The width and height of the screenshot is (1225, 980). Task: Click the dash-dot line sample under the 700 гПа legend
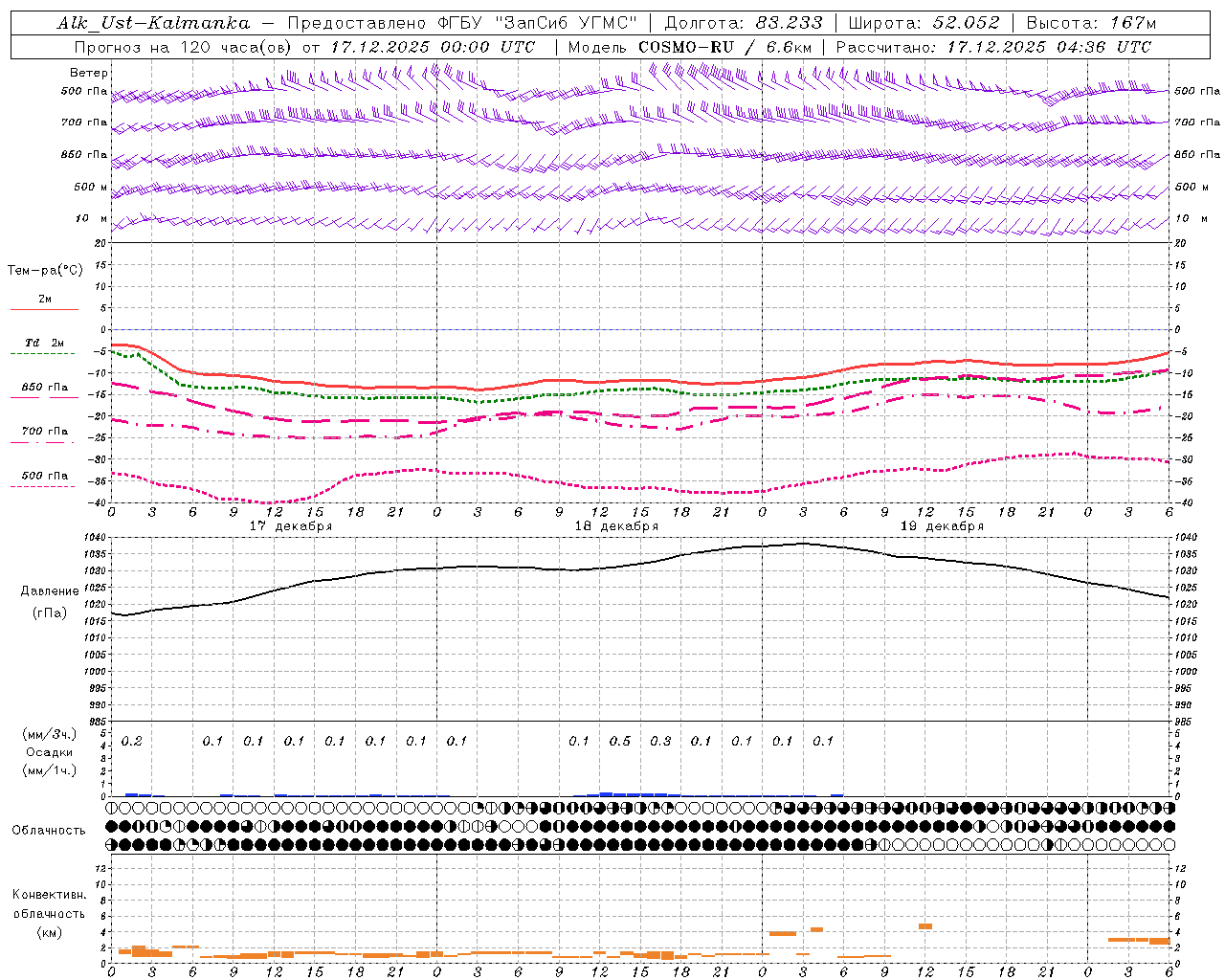[x=42, y=442]
